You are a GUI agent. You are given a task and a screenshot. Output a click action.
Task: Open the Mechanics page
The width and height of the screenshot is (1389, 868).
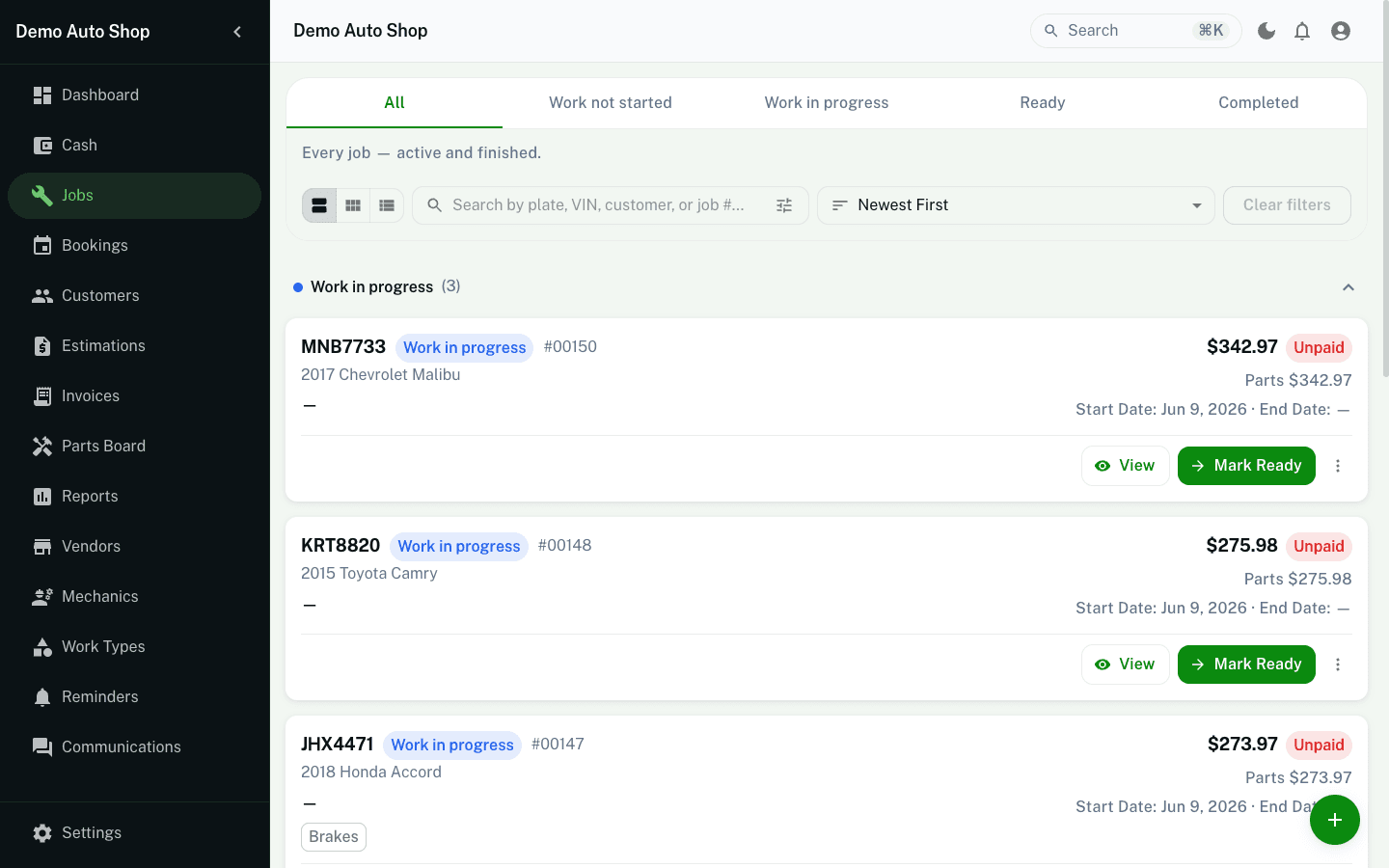(134, 596)
